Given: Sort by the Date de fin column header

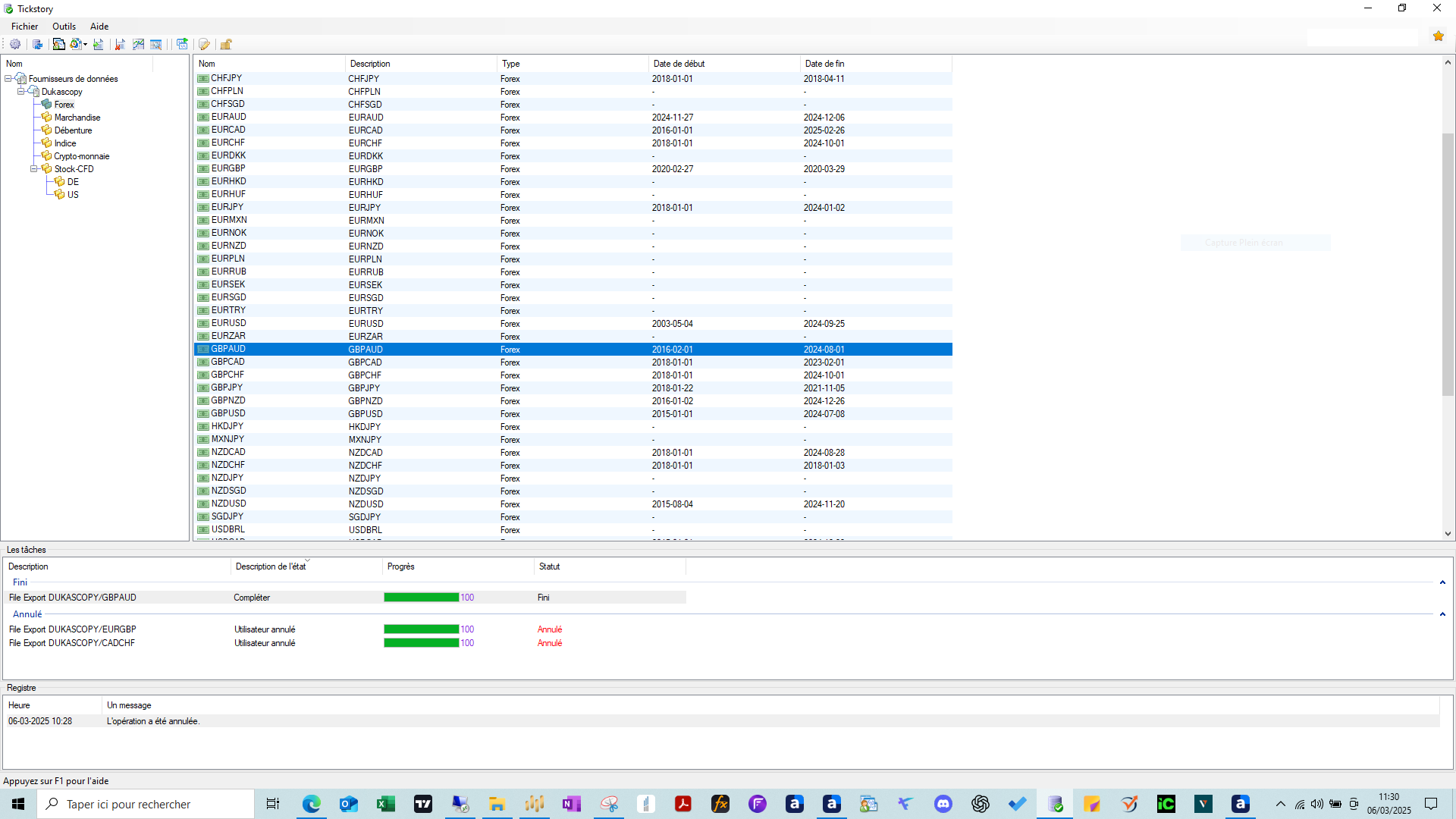Looking at the screenshot, I should pyautogui.click(x=876, y=64).
